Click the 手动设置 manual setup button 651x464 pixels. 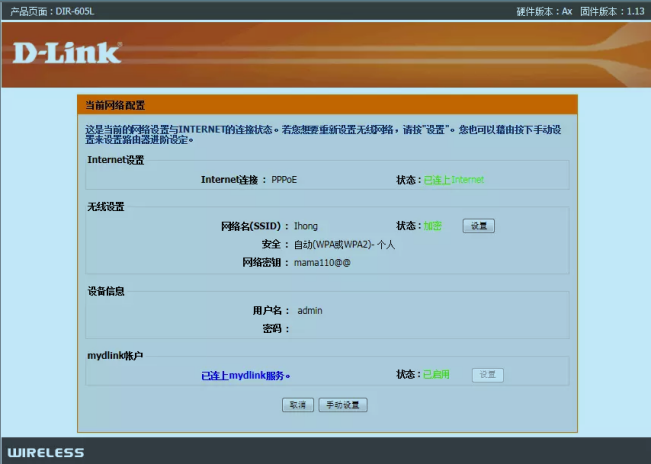coord(343,405)
